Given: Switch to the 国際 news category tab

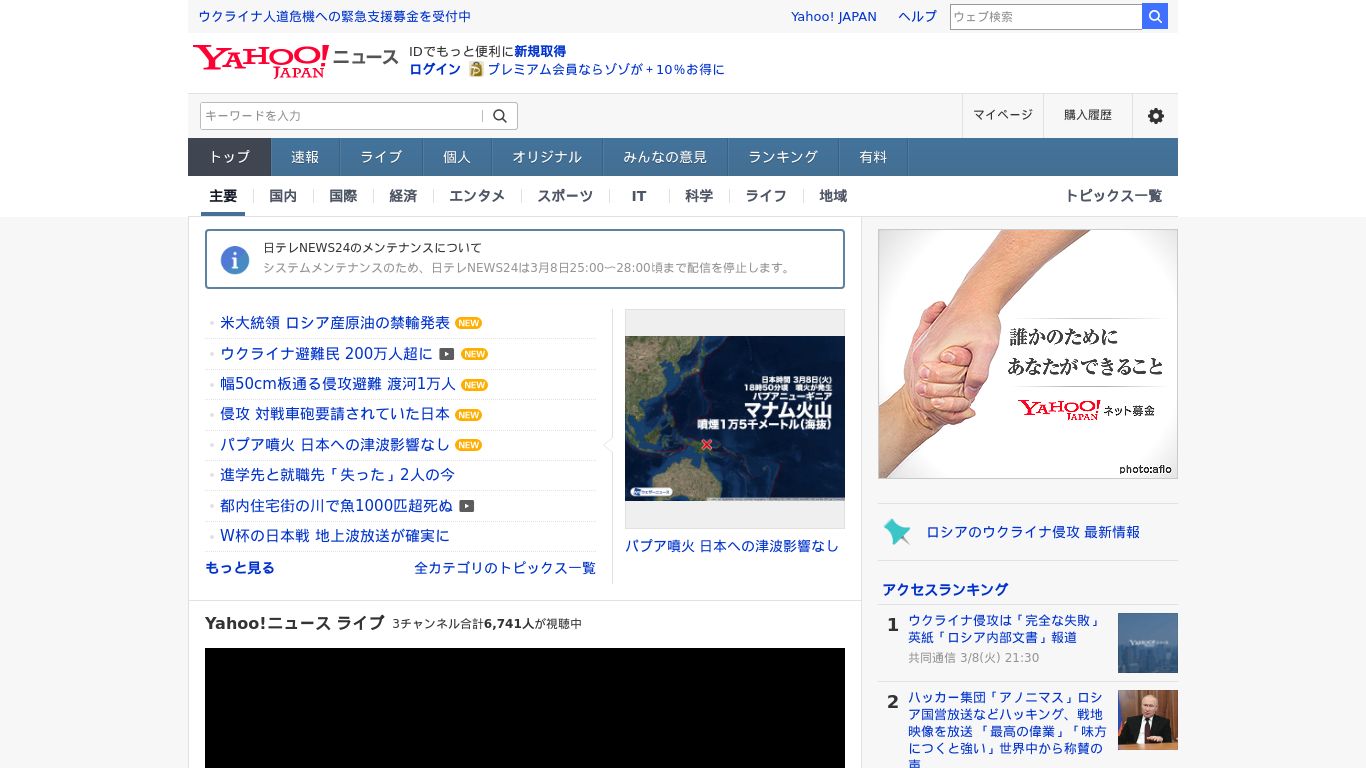Looking at the screenshot, I should [342, 196].
